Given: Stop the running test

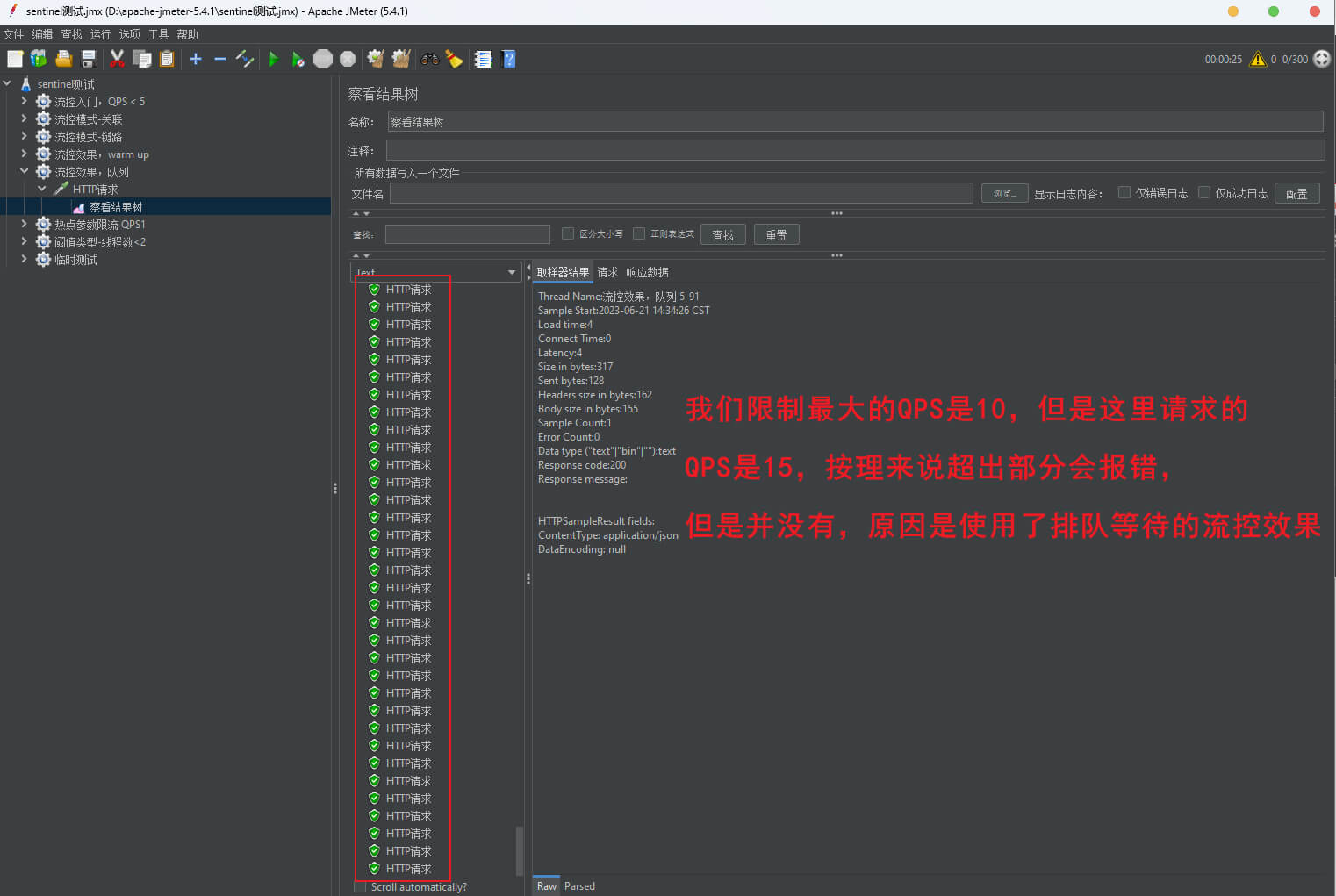Looking at the screenshot, I should coord(323,59).
